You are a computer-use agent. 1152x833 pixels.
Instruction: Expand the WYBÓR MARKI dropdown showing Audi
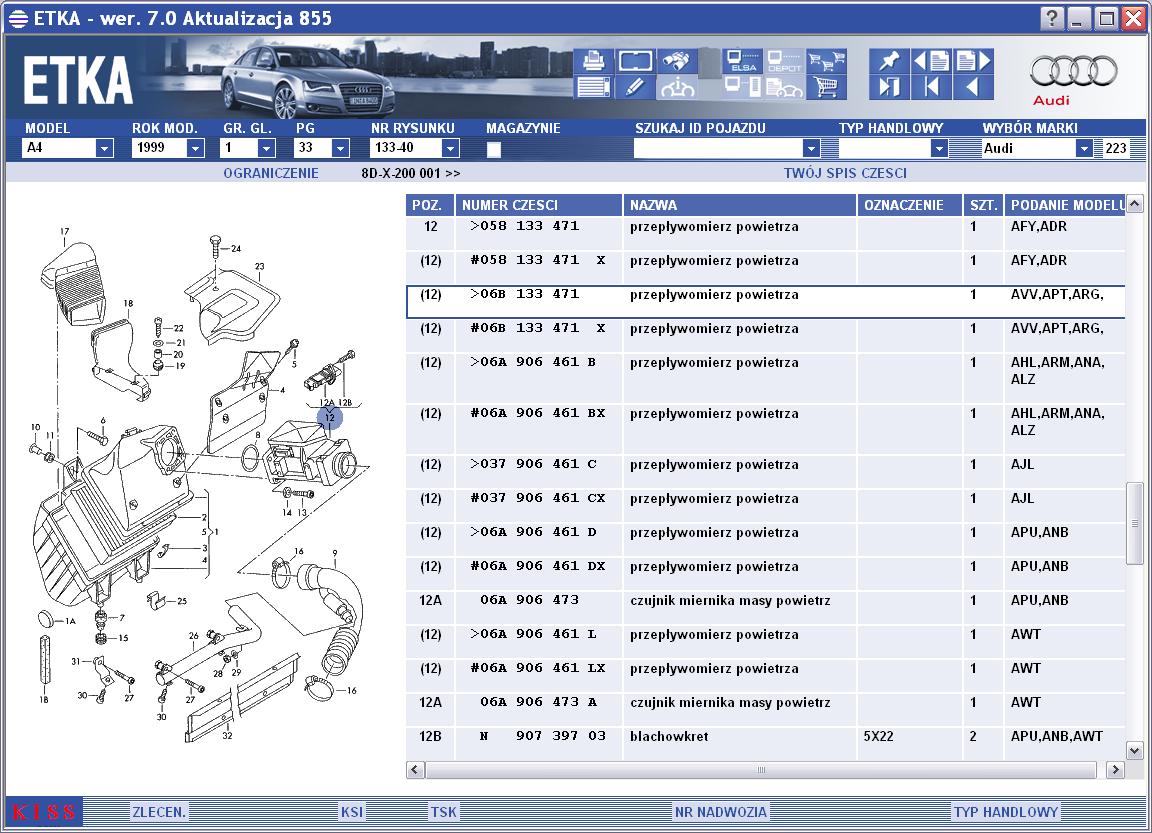click(1084, 148)
